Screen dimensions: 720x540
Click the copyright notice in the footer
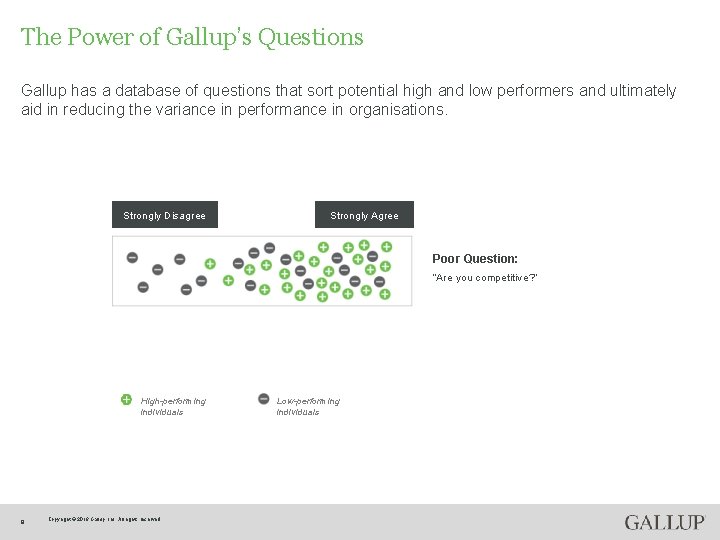tap(104, 519)
